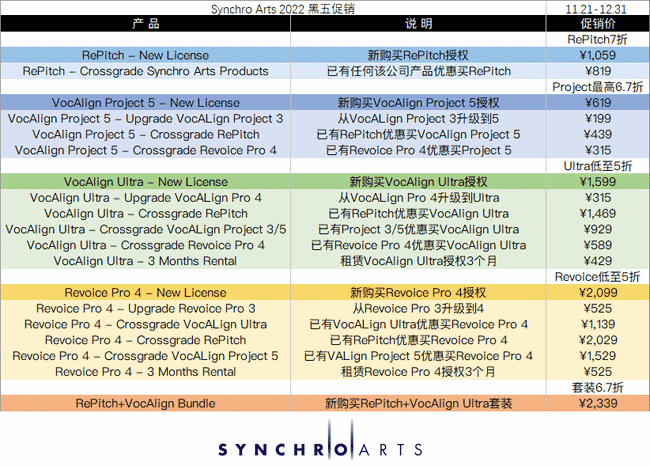Click 'Revoice Pro 4 – Crossgrade RePitch'

pos(146,340)
